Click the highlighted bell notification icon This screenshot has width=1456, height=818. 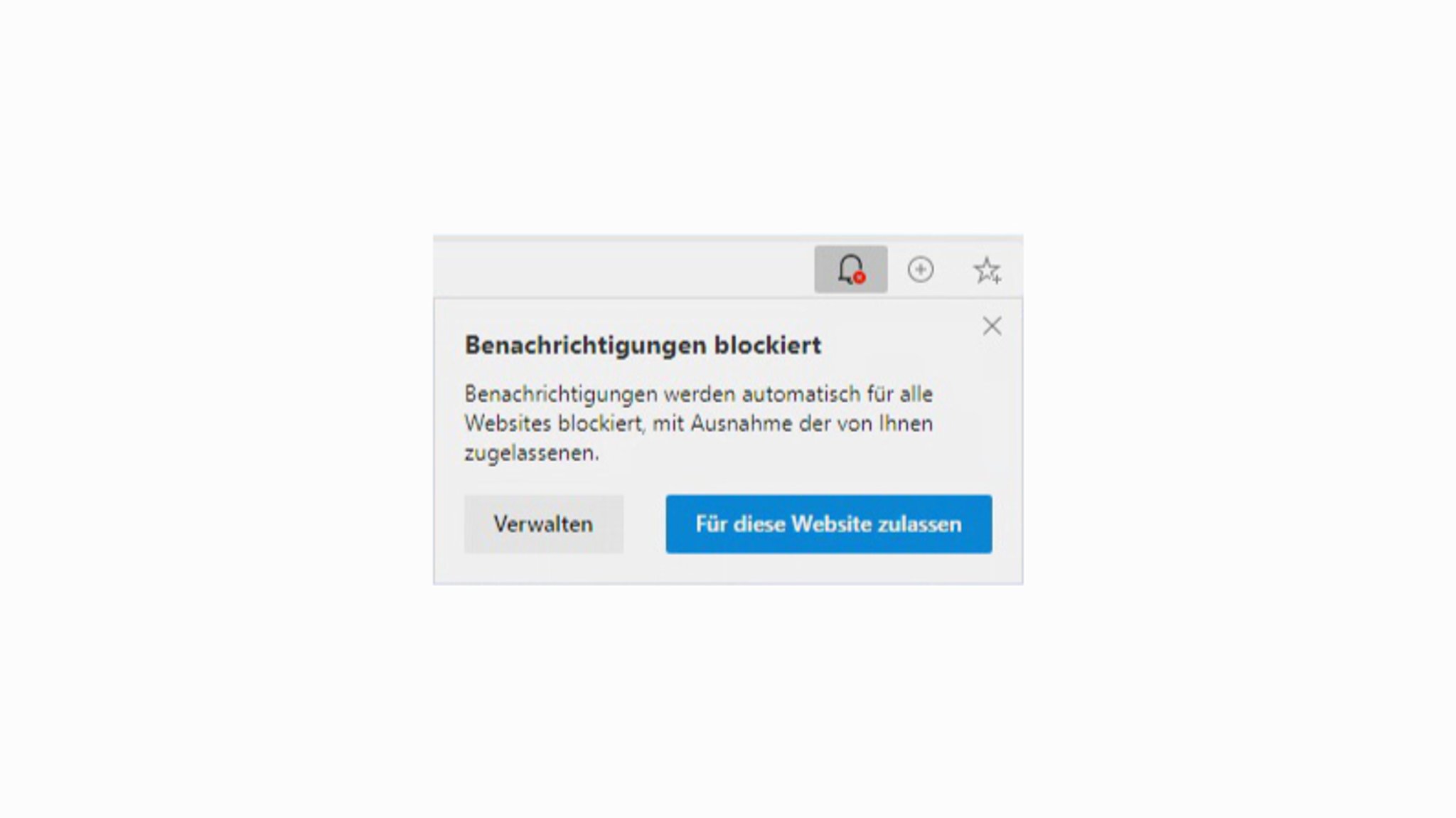tap(850, 270)
